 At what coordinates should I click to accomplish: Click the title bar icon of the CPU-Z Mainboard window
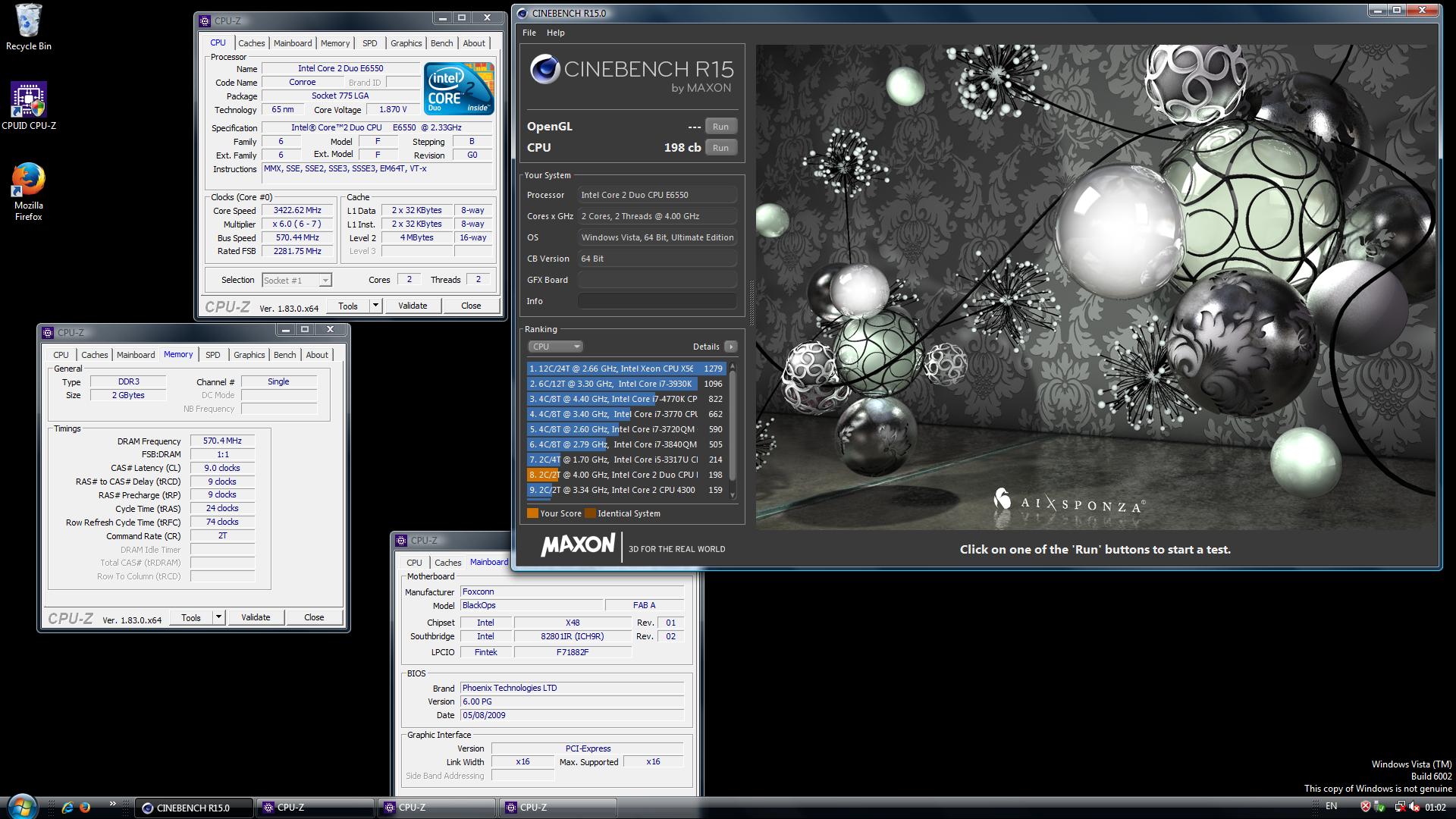401,541
